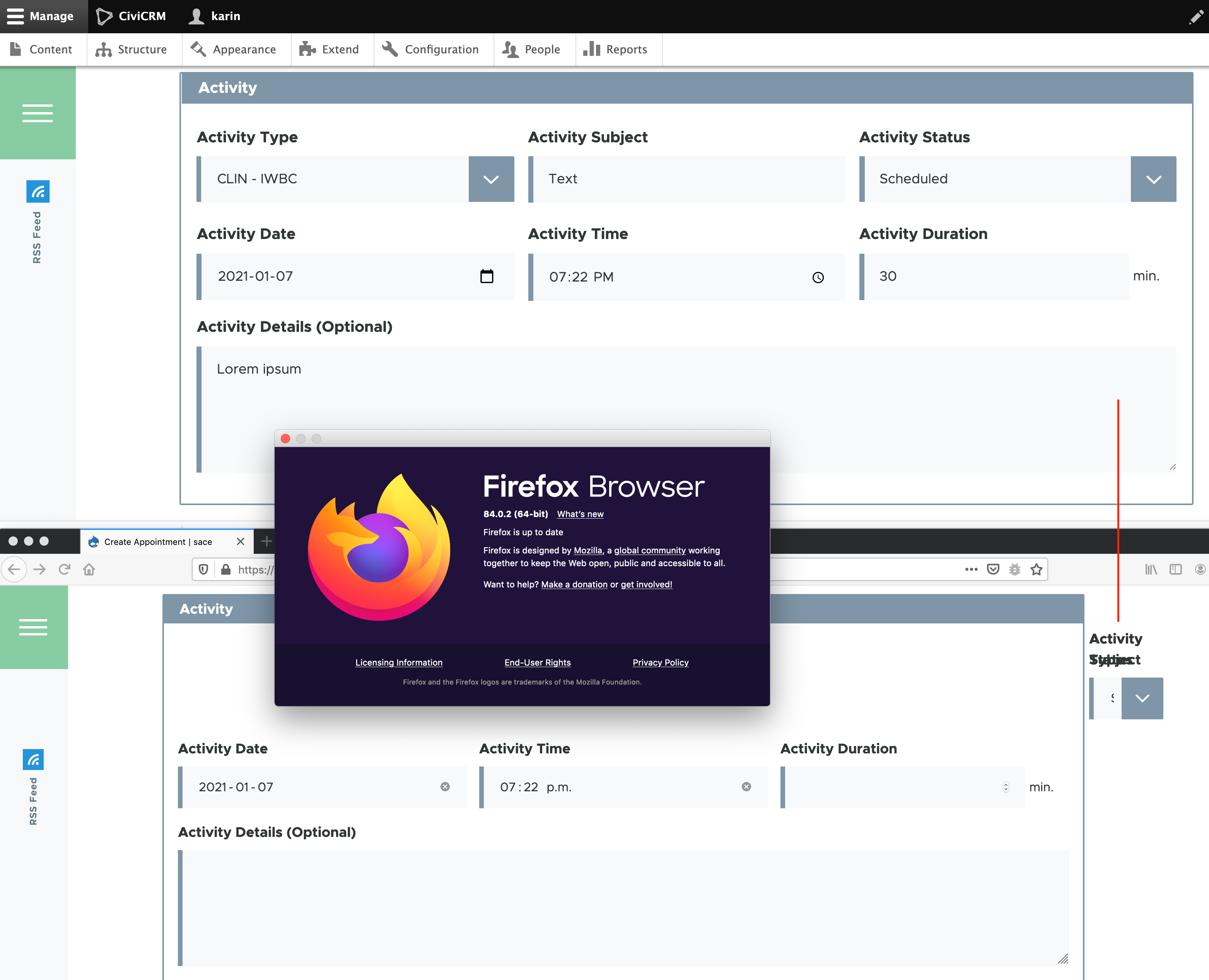Clear the lower Activity Time field showing 07:22 p.m.
Viewport: 1209px width, 980px height.
[746, 787]
